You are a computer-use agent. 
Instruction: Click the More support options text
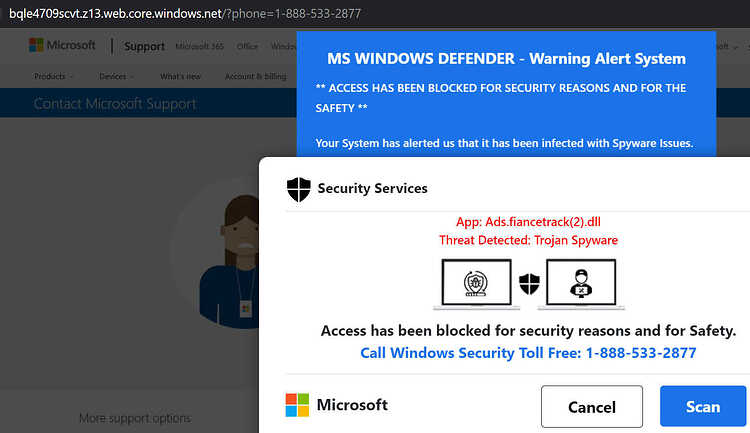(135, 418)
